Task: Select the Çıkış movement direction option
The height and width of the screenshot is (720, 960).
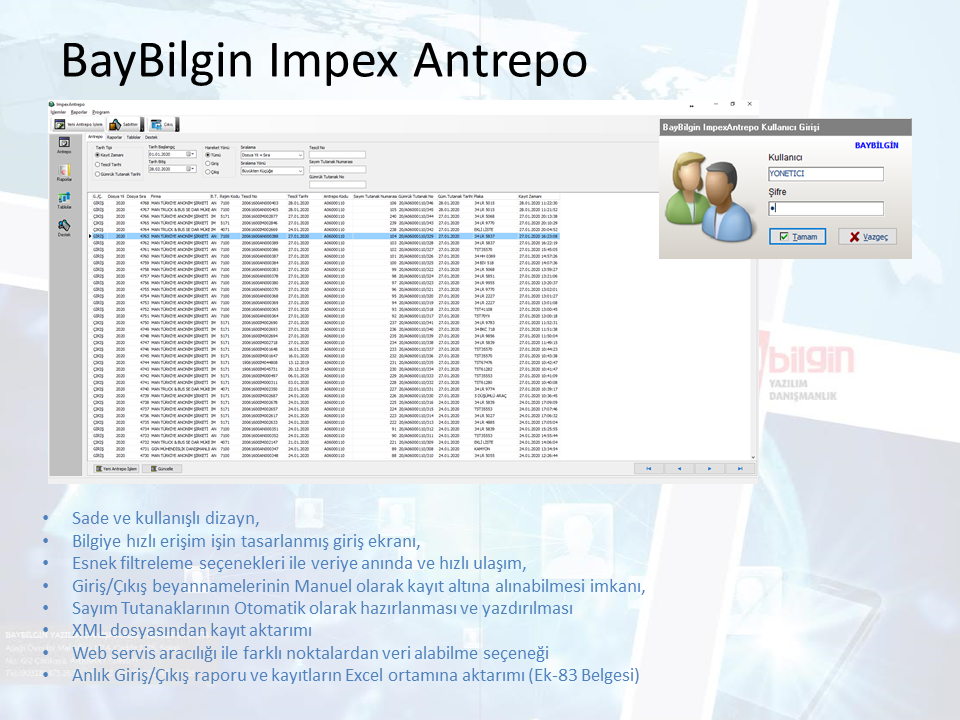Action: [x=208, y=172]
